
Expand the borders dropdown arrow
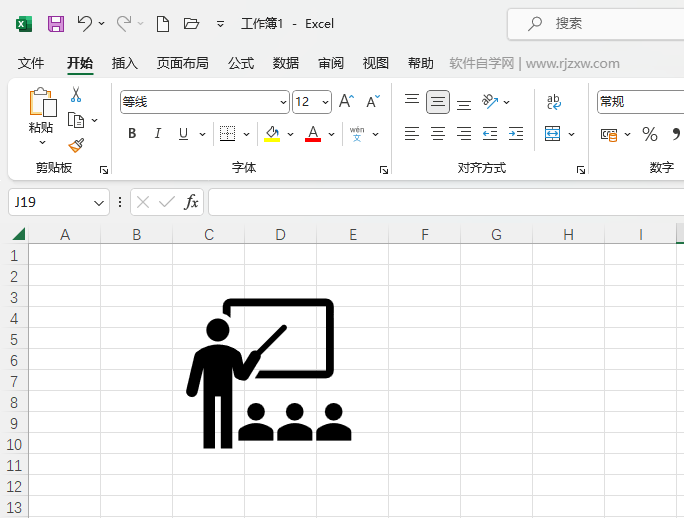coord(246,134)
